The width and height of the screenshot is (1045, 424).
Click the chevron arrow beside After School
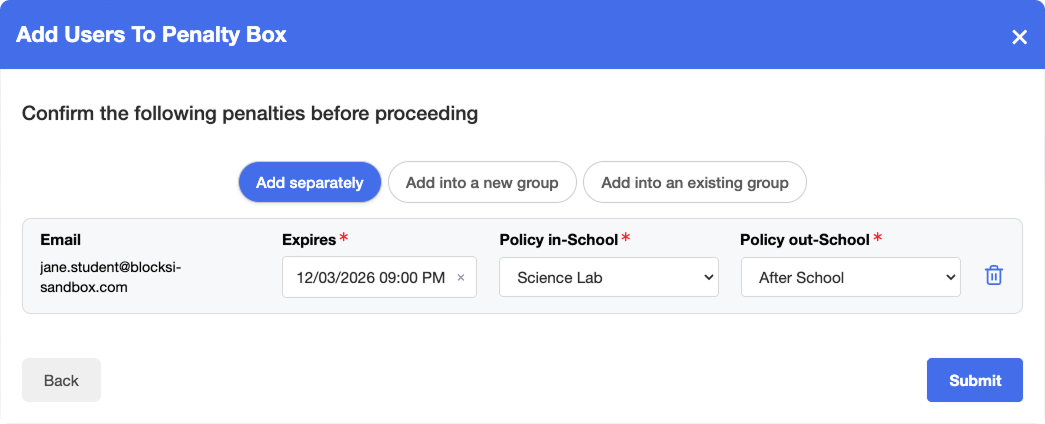[x=950, y=277]
